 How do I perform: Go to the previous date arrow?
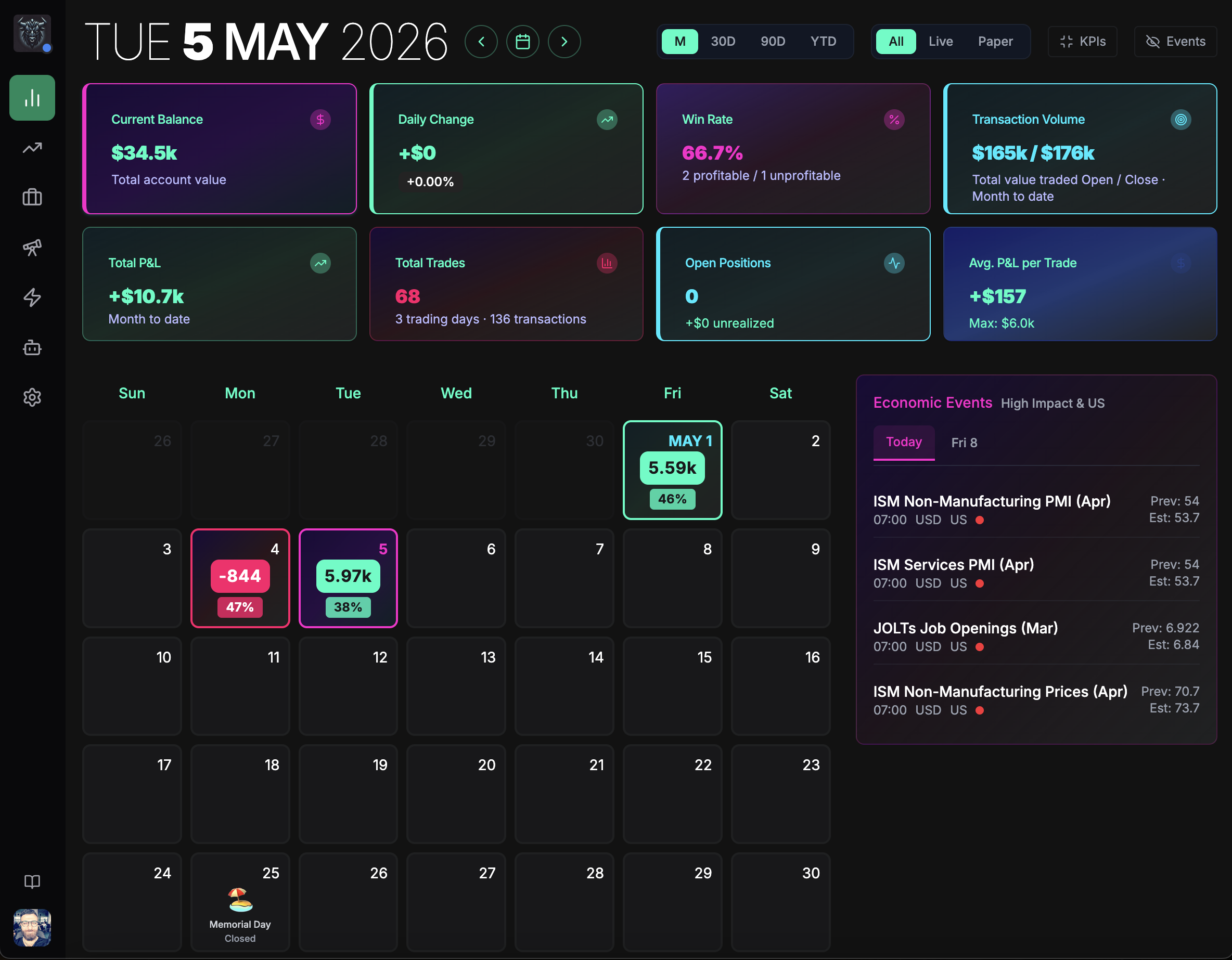click(x=481, y=42)
